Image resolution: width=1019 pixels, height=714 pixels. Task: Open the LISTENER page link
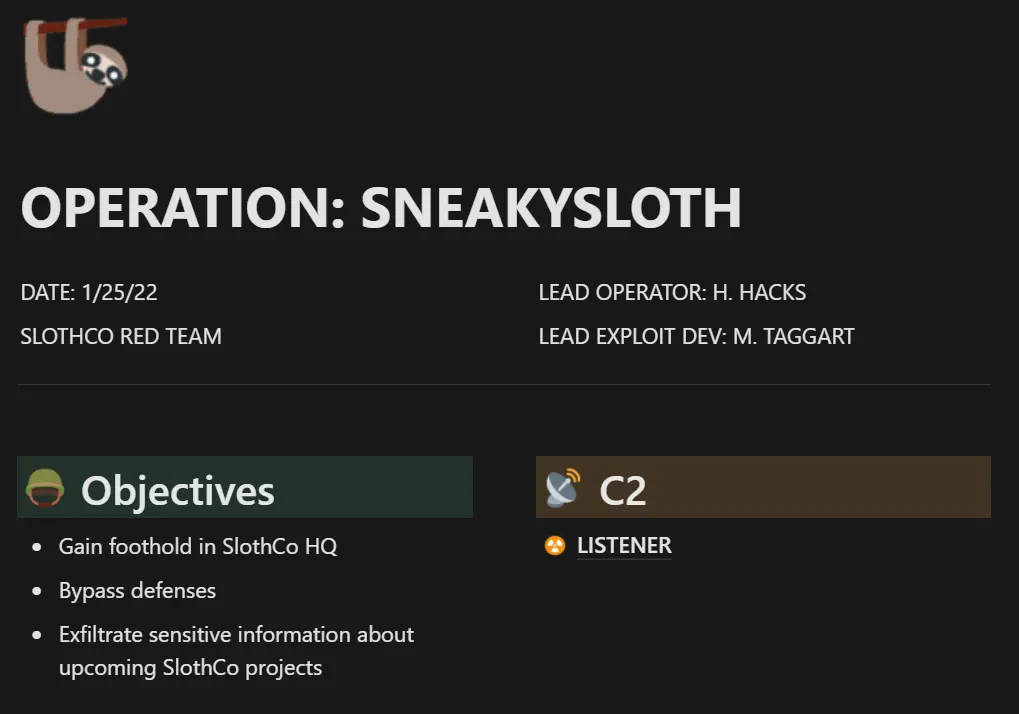[624, 546]
